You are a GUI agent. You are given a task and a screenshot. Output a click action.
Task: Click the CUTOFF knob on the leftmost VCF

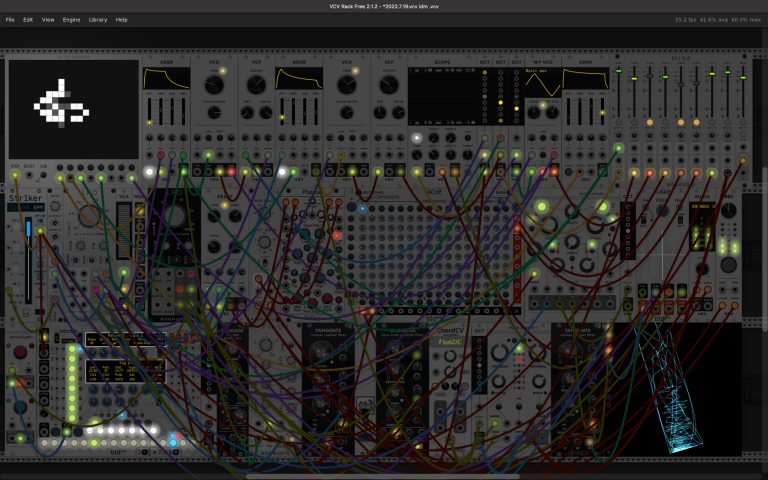pos(257,85)
